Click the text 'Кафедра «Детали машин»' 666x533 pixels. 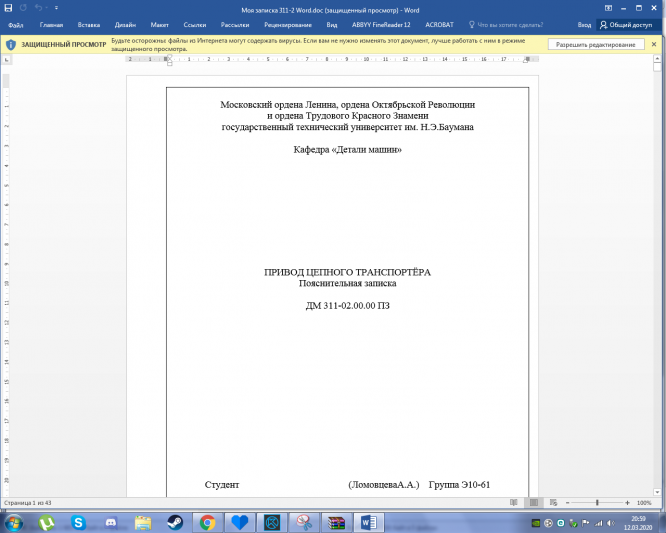coord(347,149)
